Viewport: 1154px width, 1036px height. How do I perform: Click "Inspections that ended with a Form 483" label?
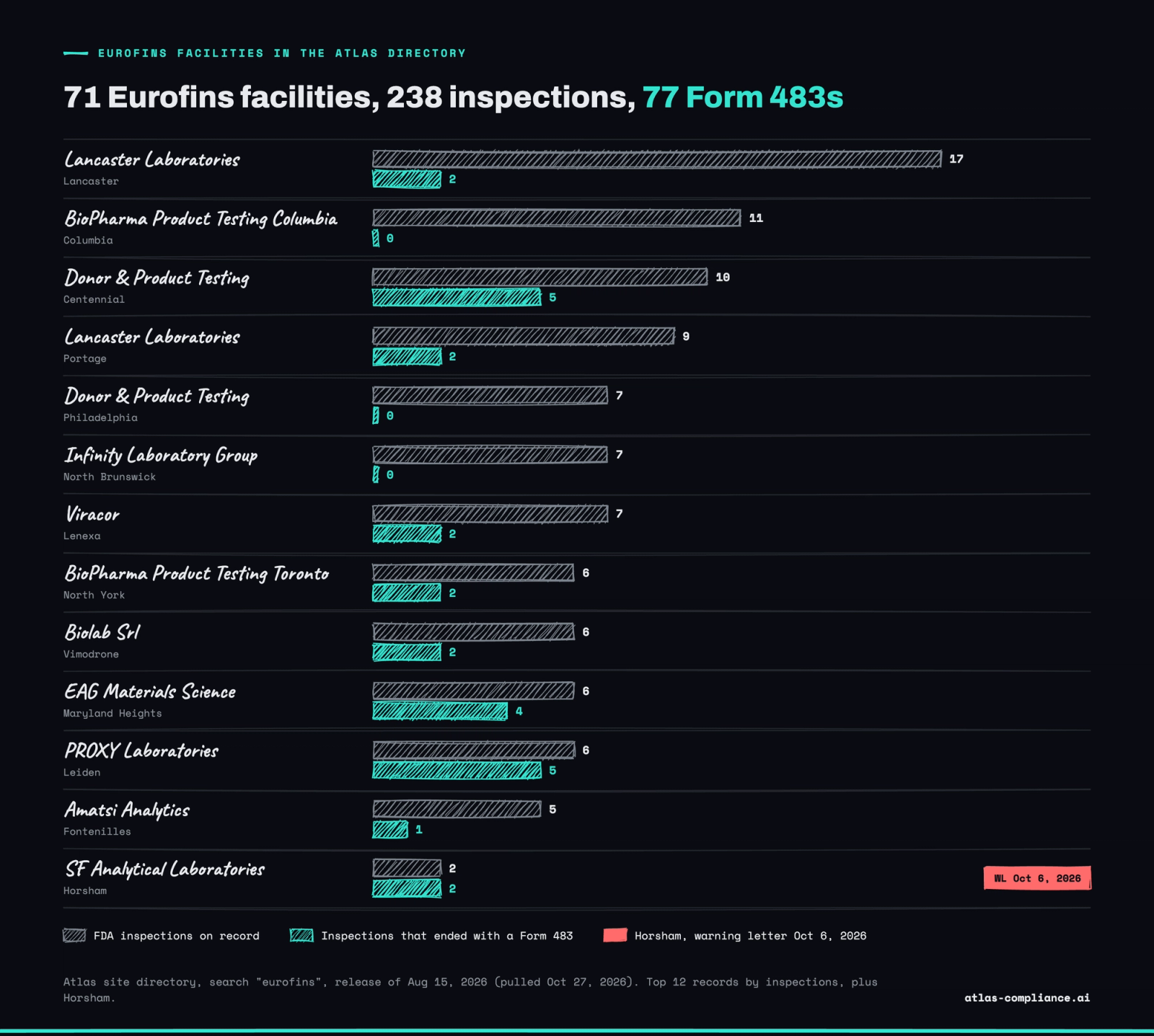(x=447, y=936)
